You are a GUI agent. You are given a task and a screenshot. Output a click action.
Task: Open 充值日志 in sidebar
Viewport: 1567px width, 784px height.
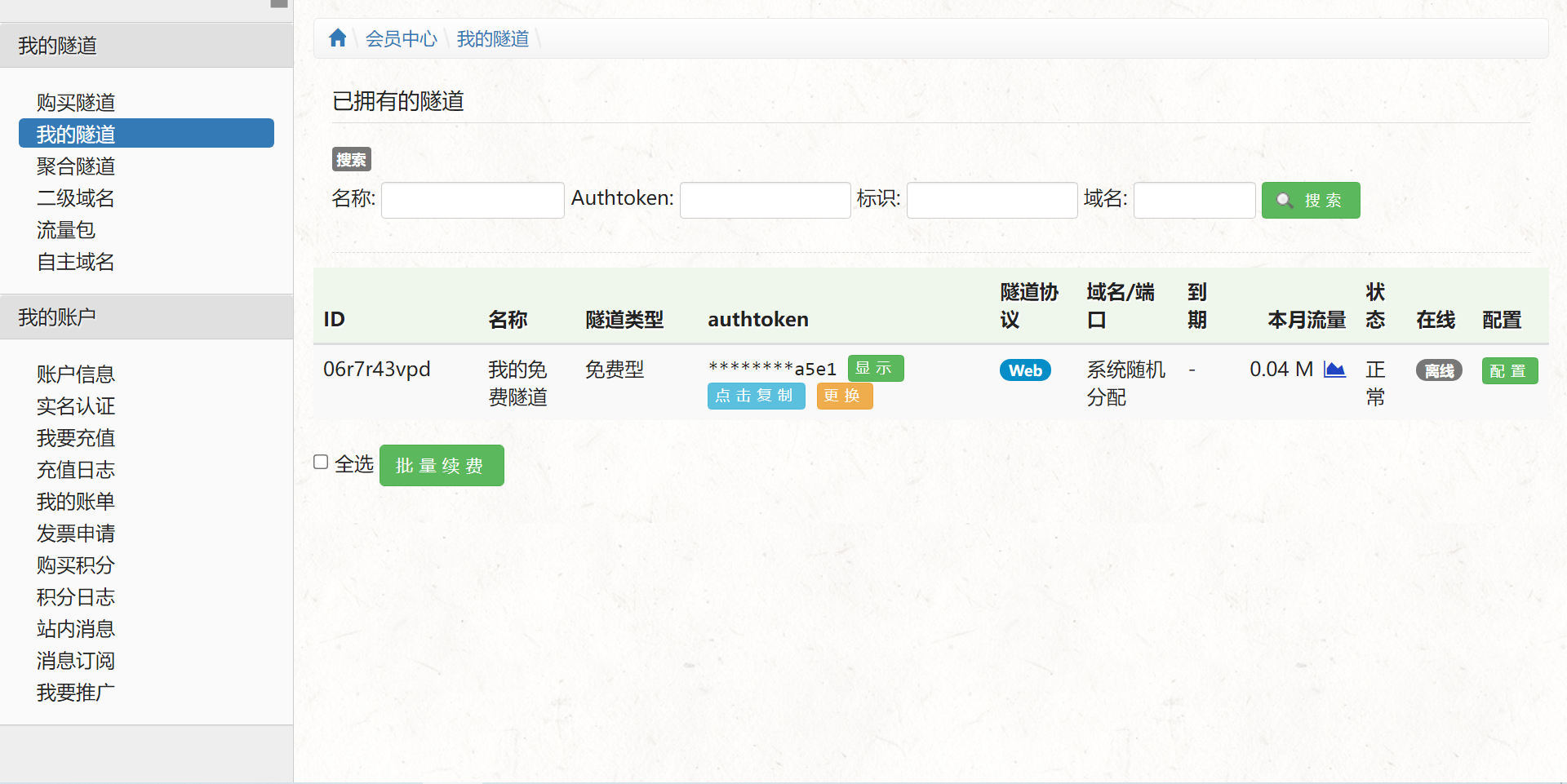click(x=76, y=469)
